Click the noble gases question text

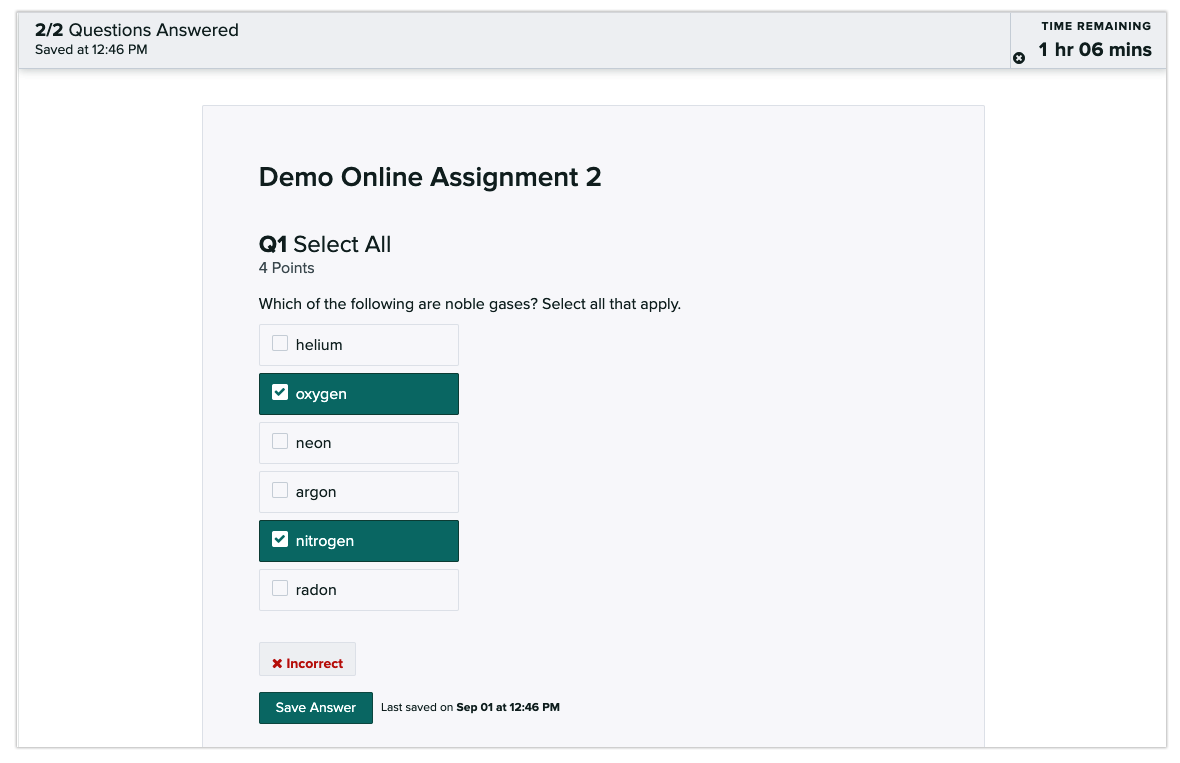[x=470, y=304]
